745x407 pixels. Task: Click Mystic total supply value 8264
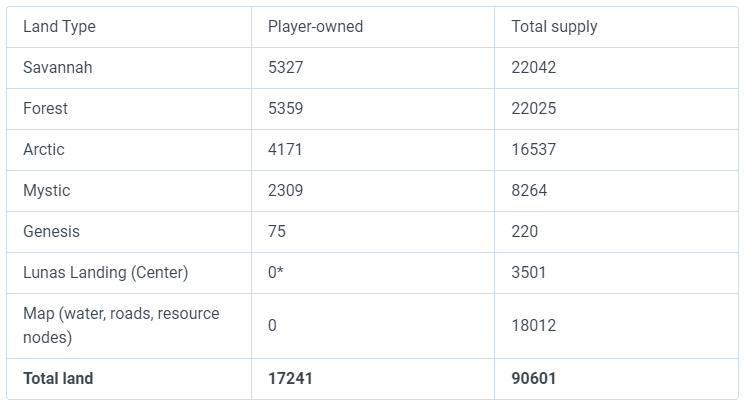click(529, 190)
